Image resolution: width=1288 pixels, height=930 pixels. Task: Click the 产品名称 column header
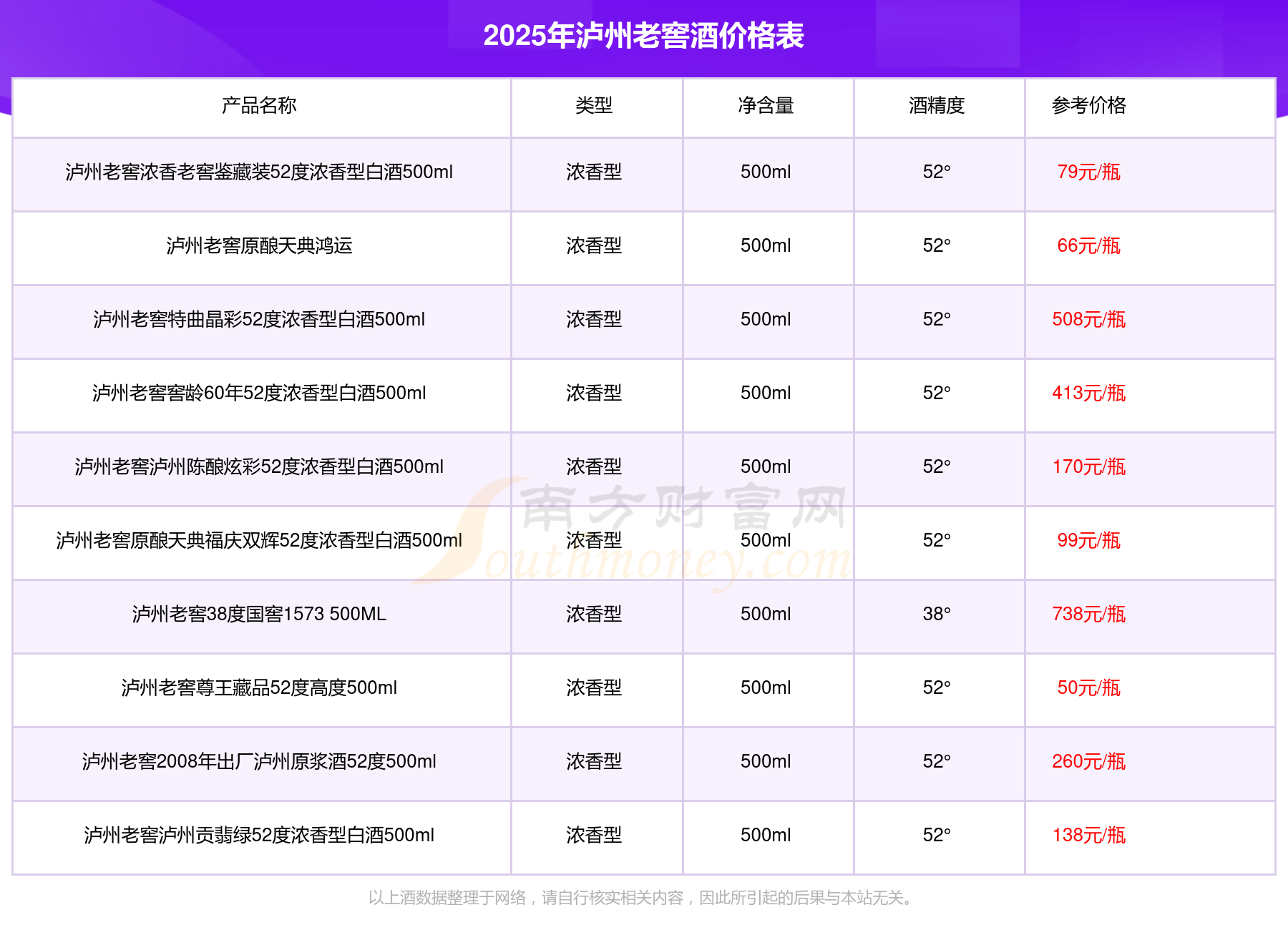(259, 105)
